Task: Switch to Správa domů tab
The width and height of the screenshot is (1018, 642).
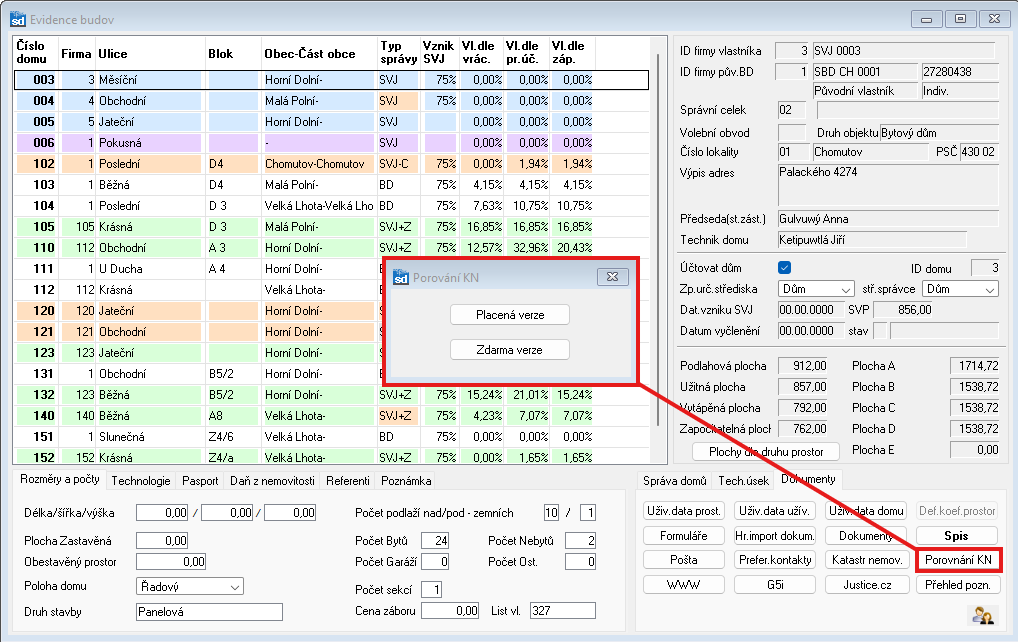Action: tap(675, 480)
